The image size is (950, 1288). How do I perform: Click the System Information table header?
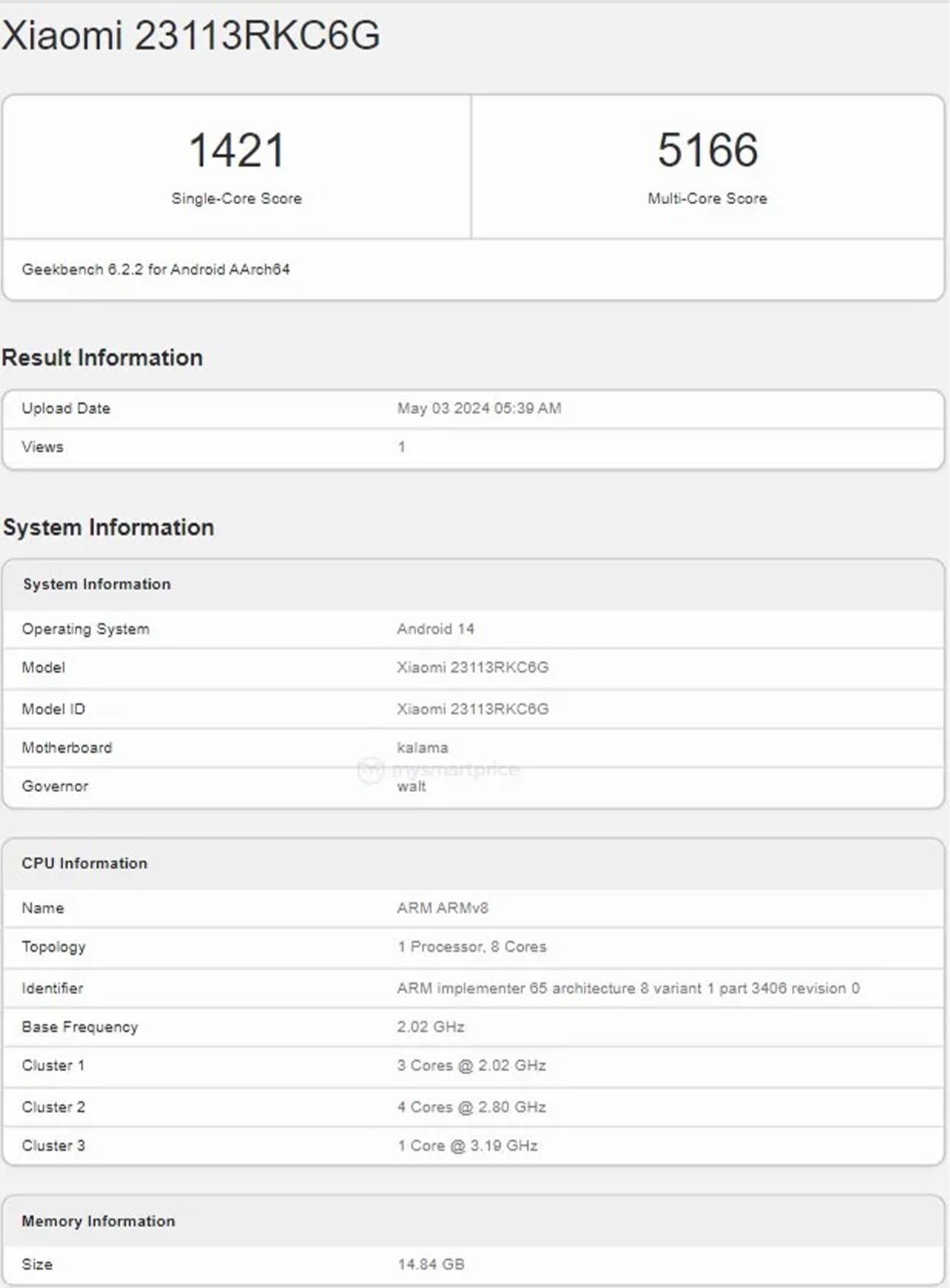click(96, 584)
